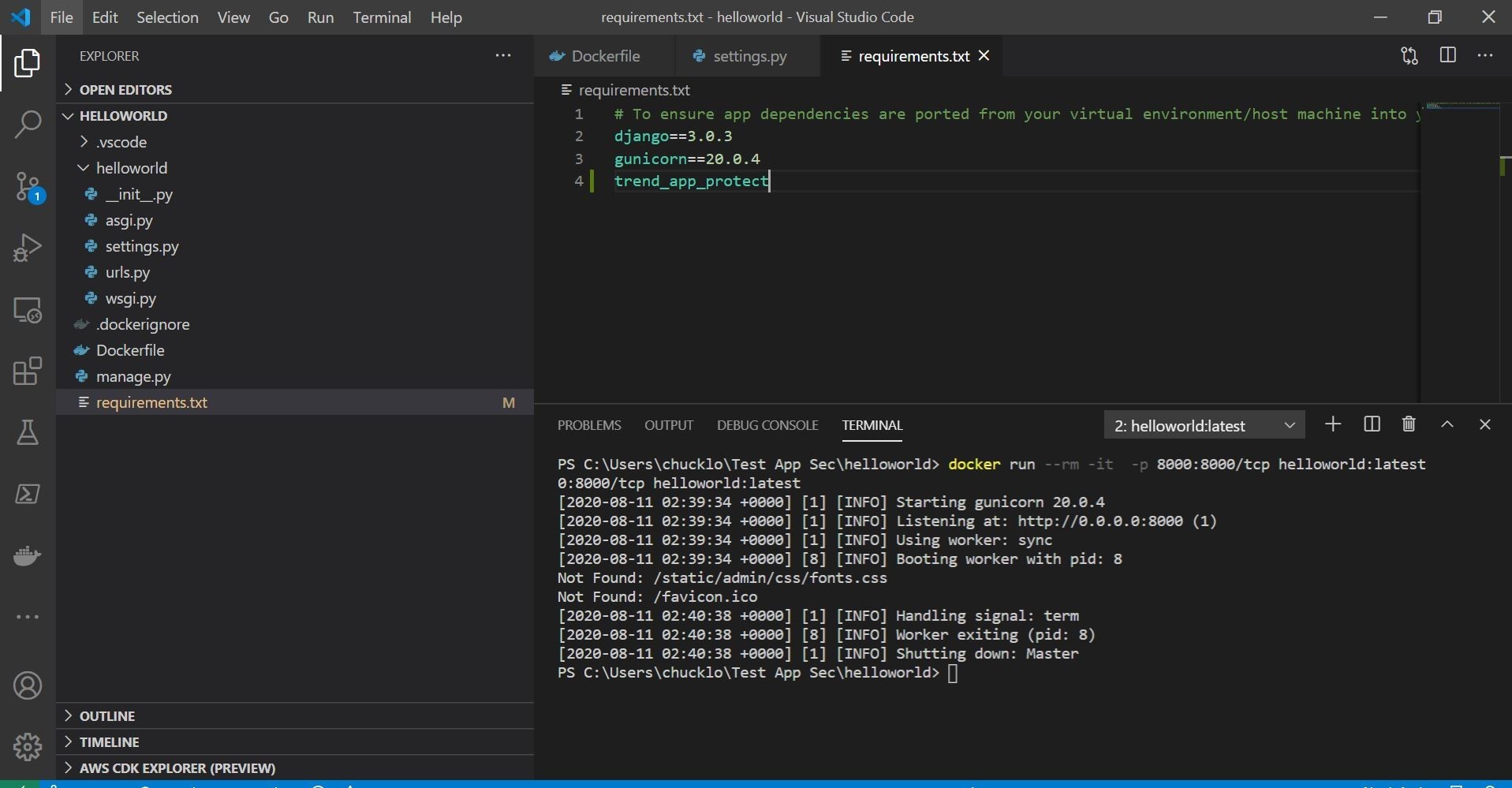Collapse the helloworld subfolder
The height and width of the screenshot is (788, 1512).
pos(295,168)
